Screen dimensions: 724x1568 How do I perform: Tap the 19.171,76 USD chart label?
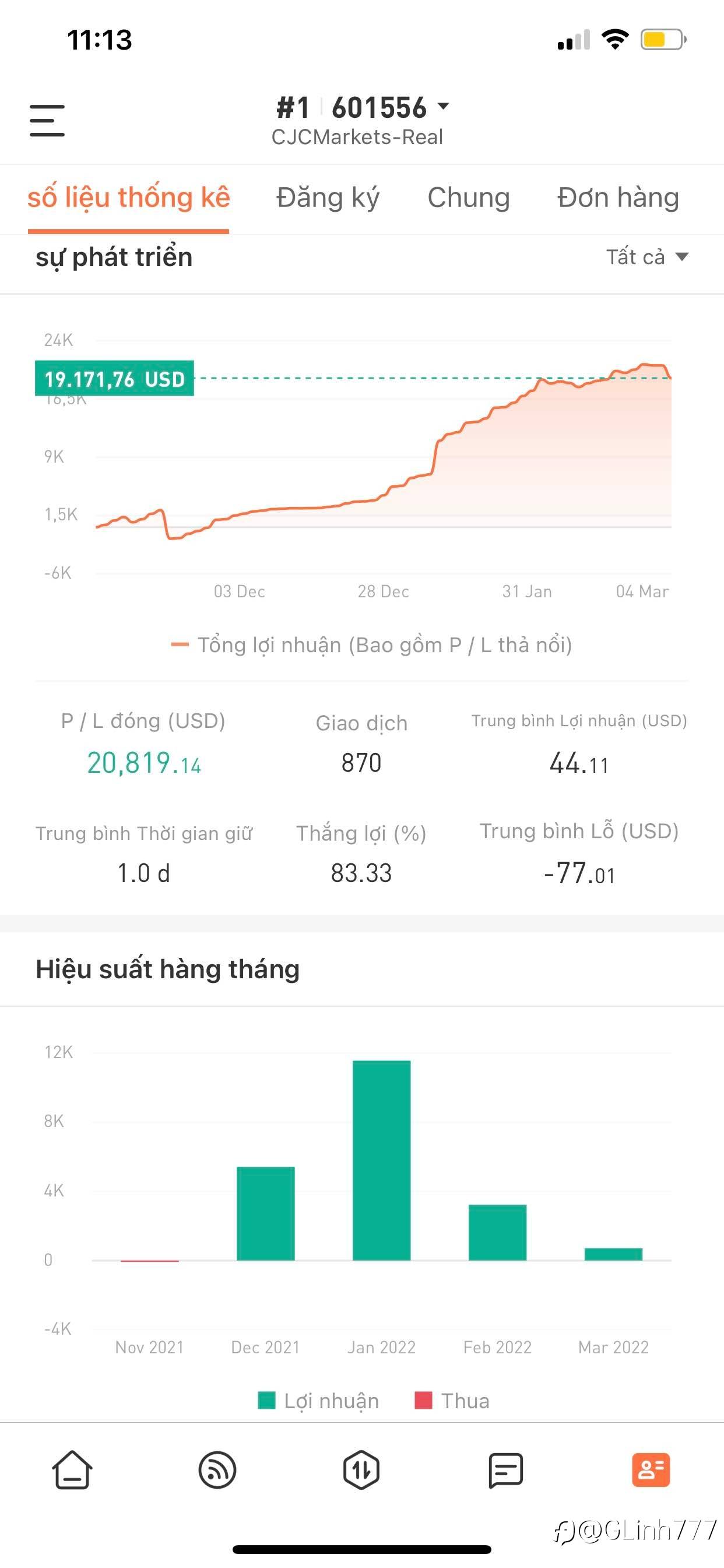click(114, 379)
